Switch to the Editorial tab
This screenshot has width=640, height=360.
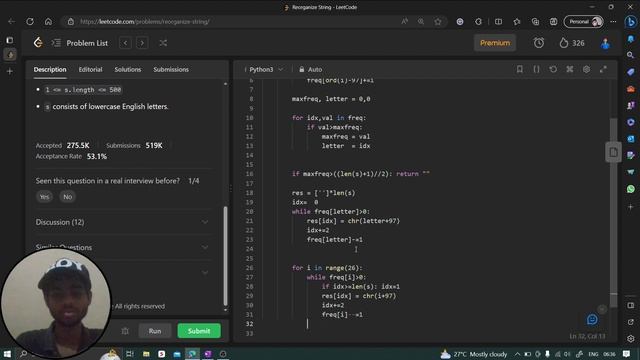(x=90, y=69)
